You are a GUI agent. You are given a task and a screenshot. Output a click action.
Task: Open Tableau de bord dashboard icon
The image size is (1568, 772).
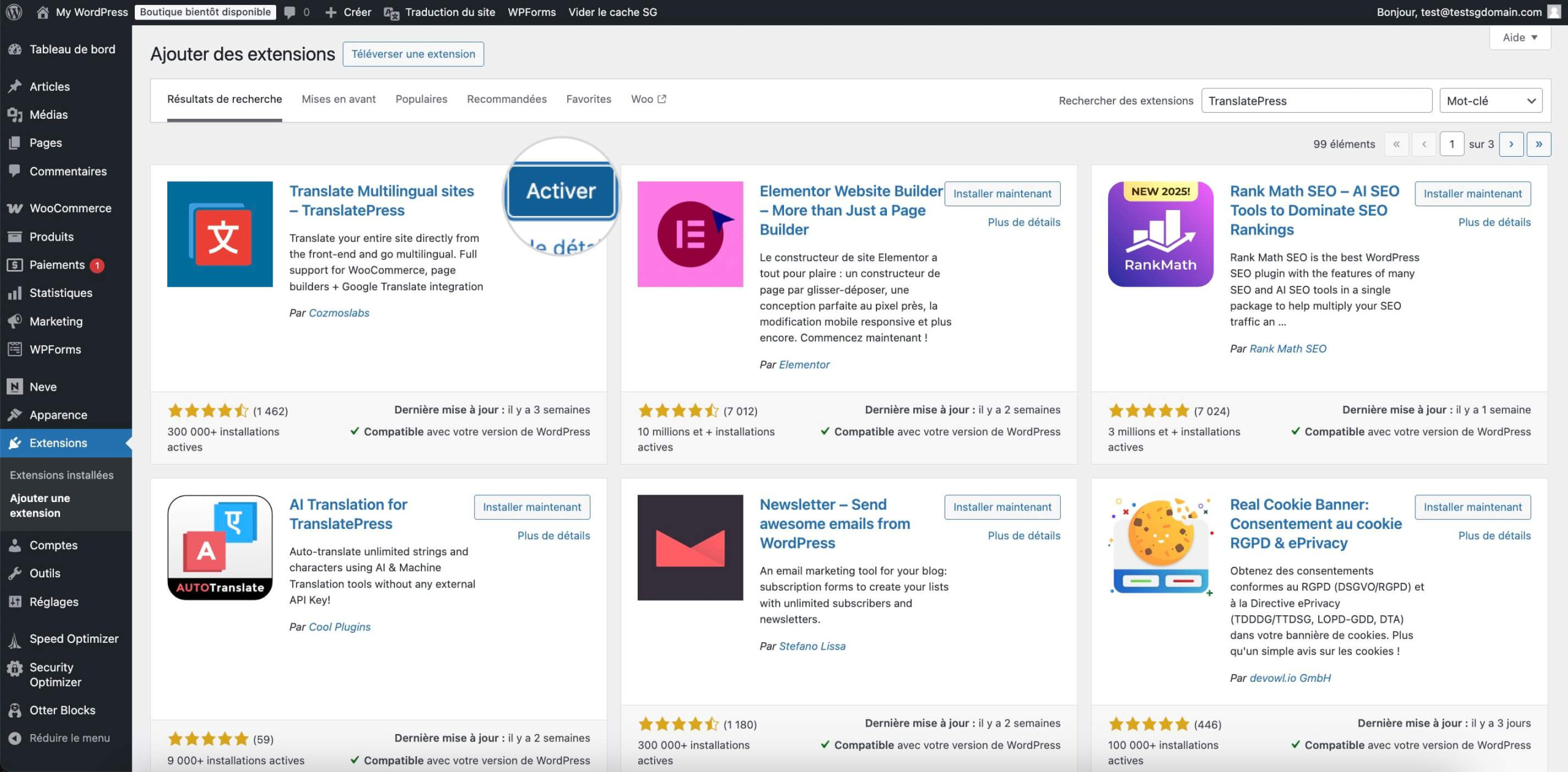tap(15, 49)
